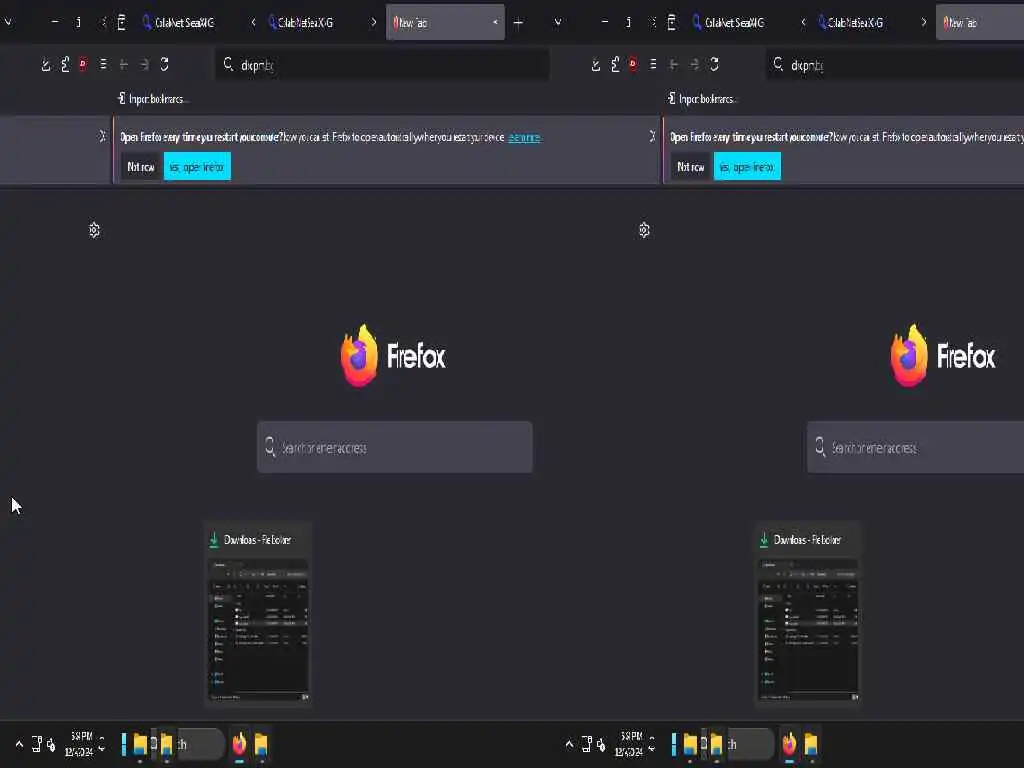
Task: Switch to the New Tab tab, right copy
Action: 980,22
